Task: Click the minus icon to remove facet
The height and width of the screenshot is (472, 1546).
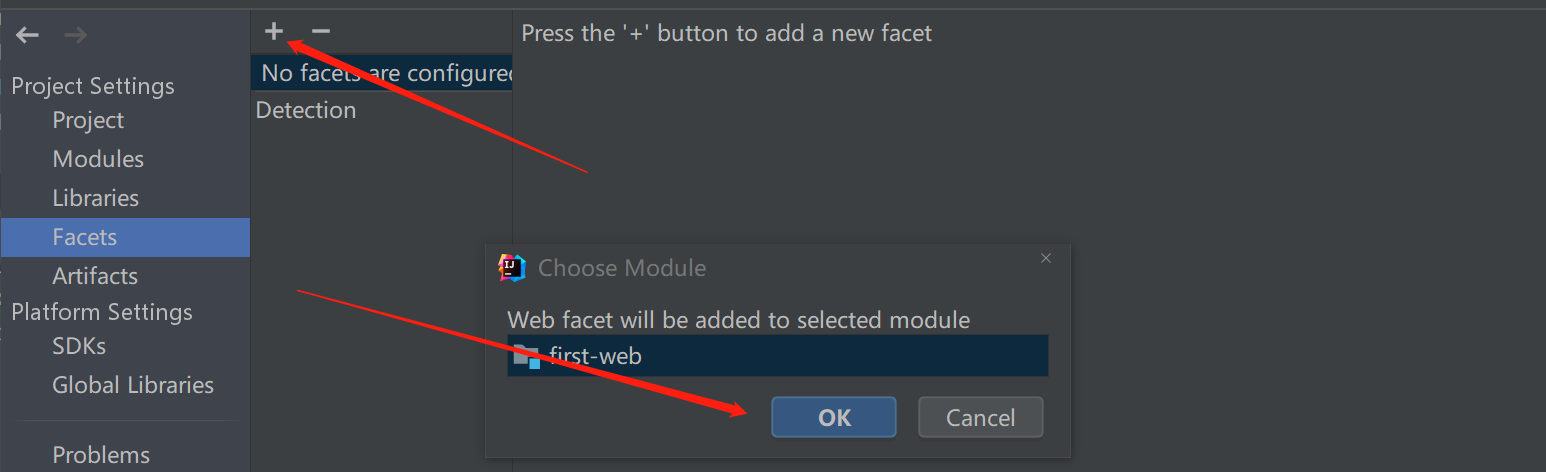Action: [x=320, y=32]
